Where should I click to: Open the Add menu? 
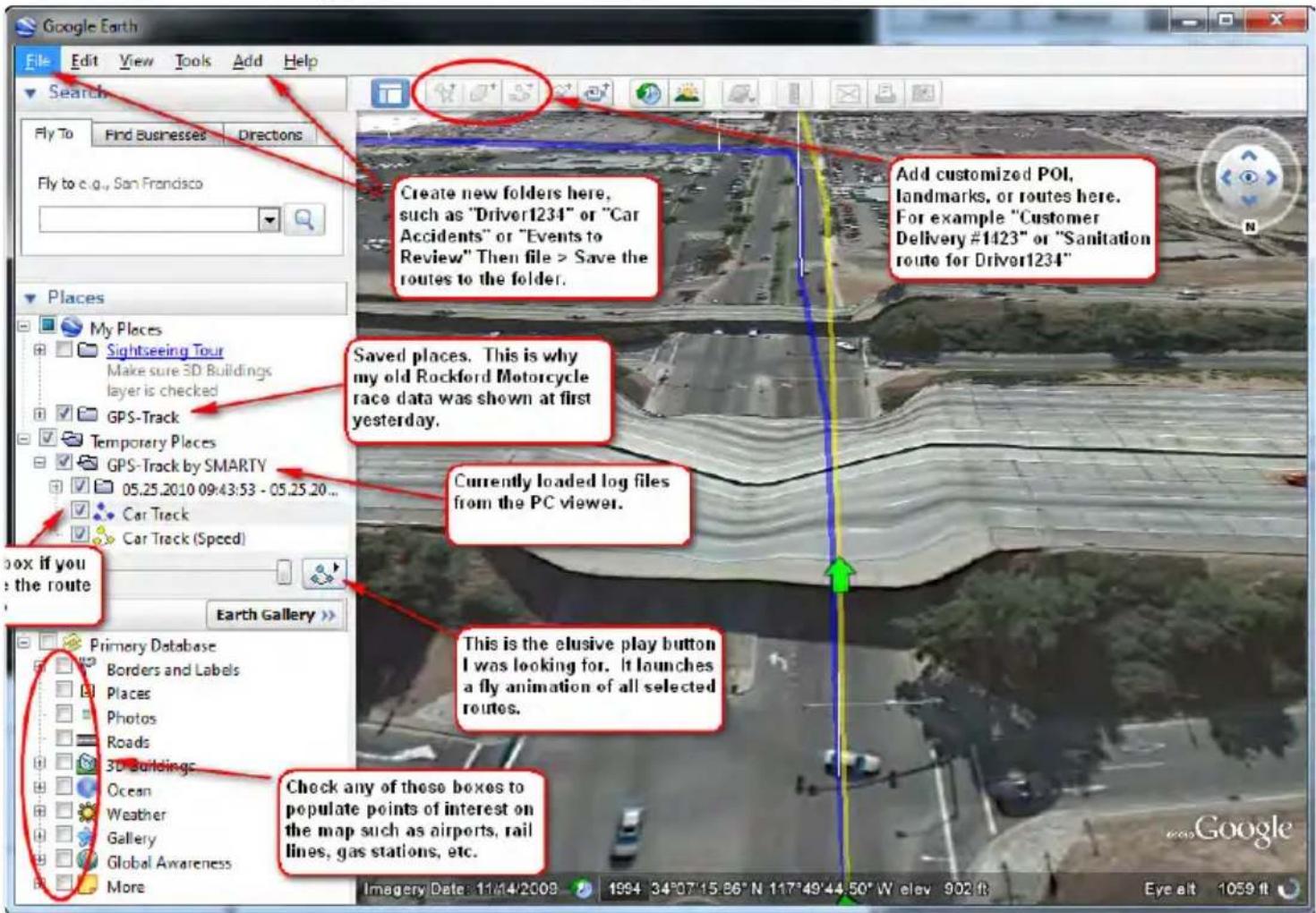tap(247, 60)
